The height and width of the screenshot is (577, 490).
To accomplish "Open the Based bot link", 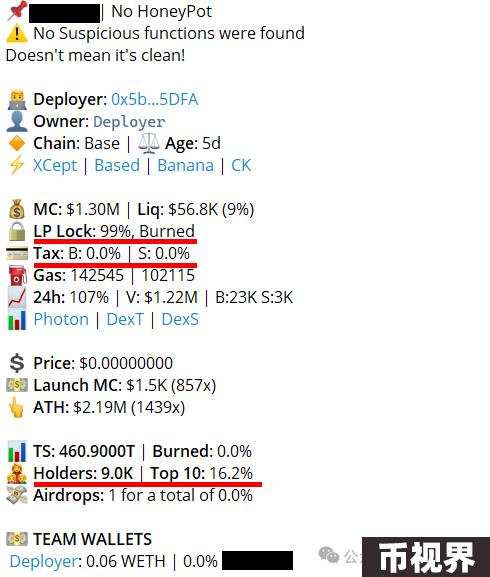I will click(117, 165).
